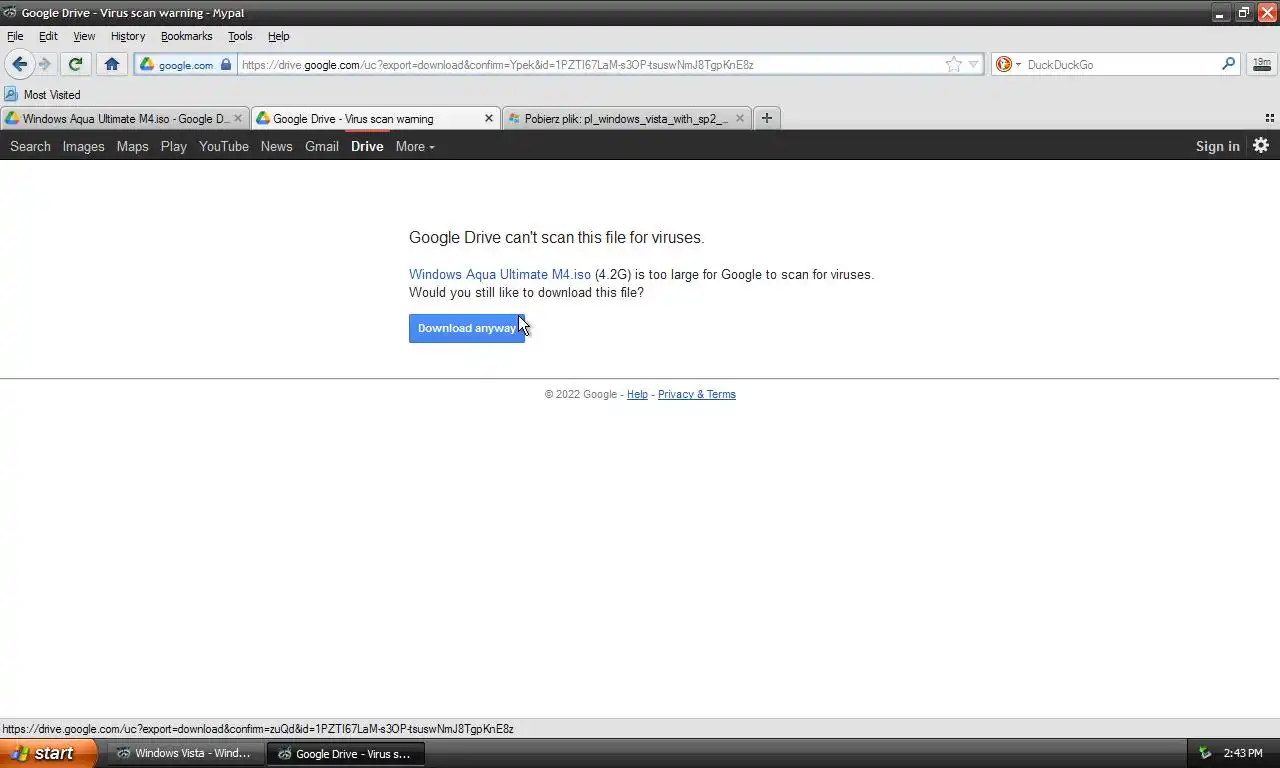Go to Images in the Google bar
This screenshot has height=768, width=1280.
(x=83, y=146)
